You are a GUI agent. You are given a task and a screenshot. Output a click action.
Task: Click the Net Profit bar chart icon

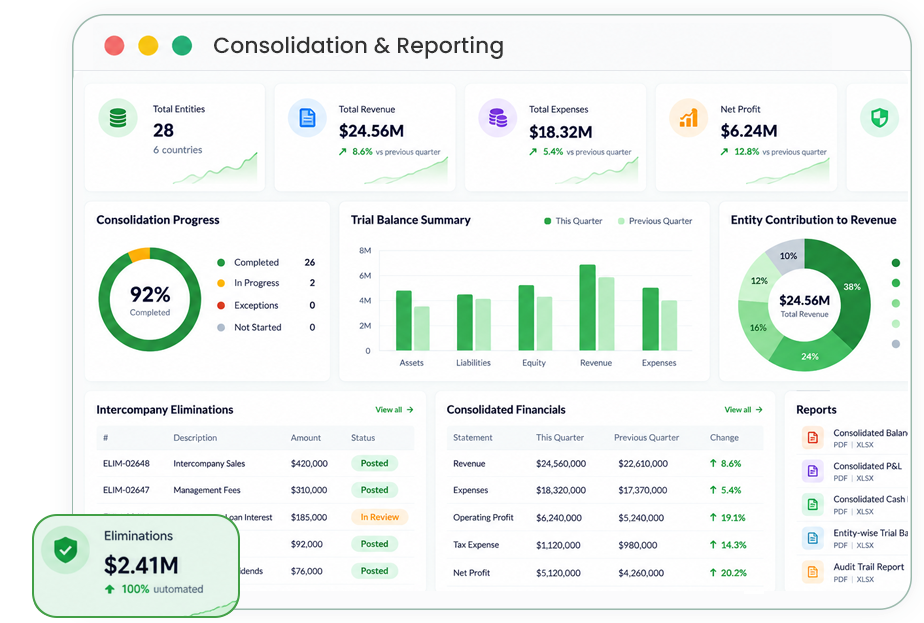click(x=688, y=118)
